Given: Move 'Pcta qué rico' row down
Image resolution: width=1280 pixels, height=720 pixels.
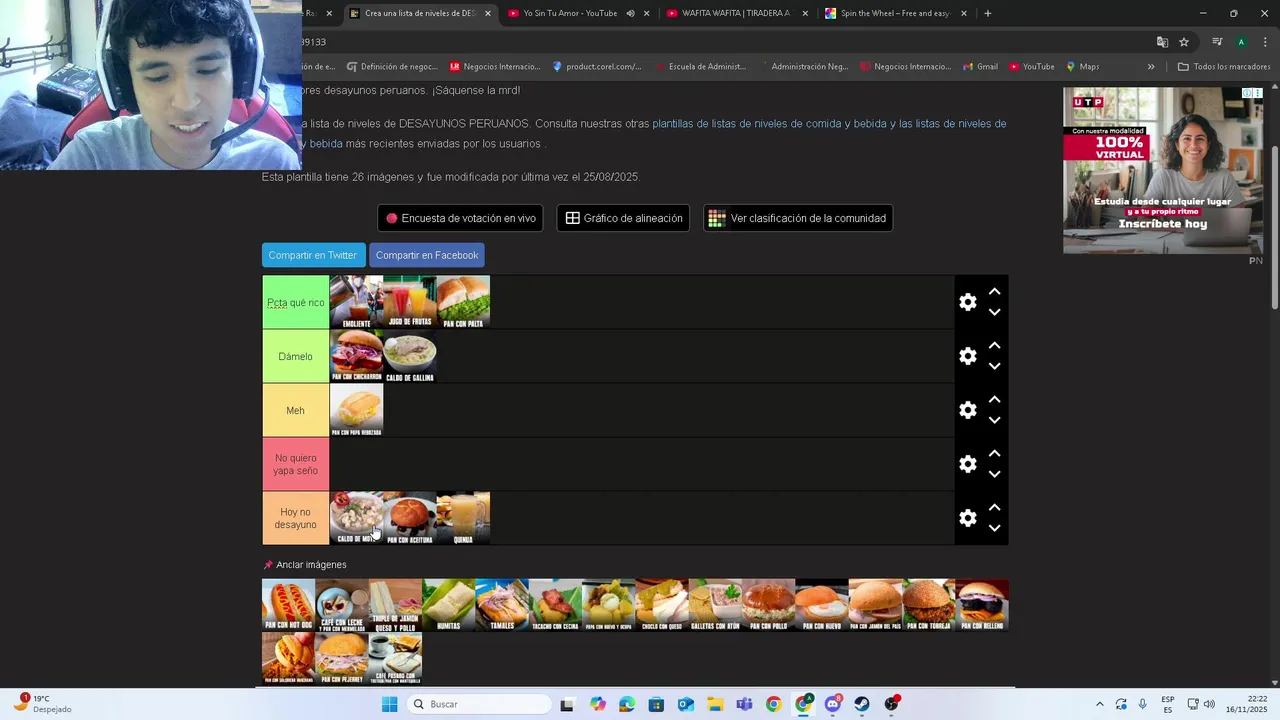Looking at the screenshot, I should click(x=994, y=312).
